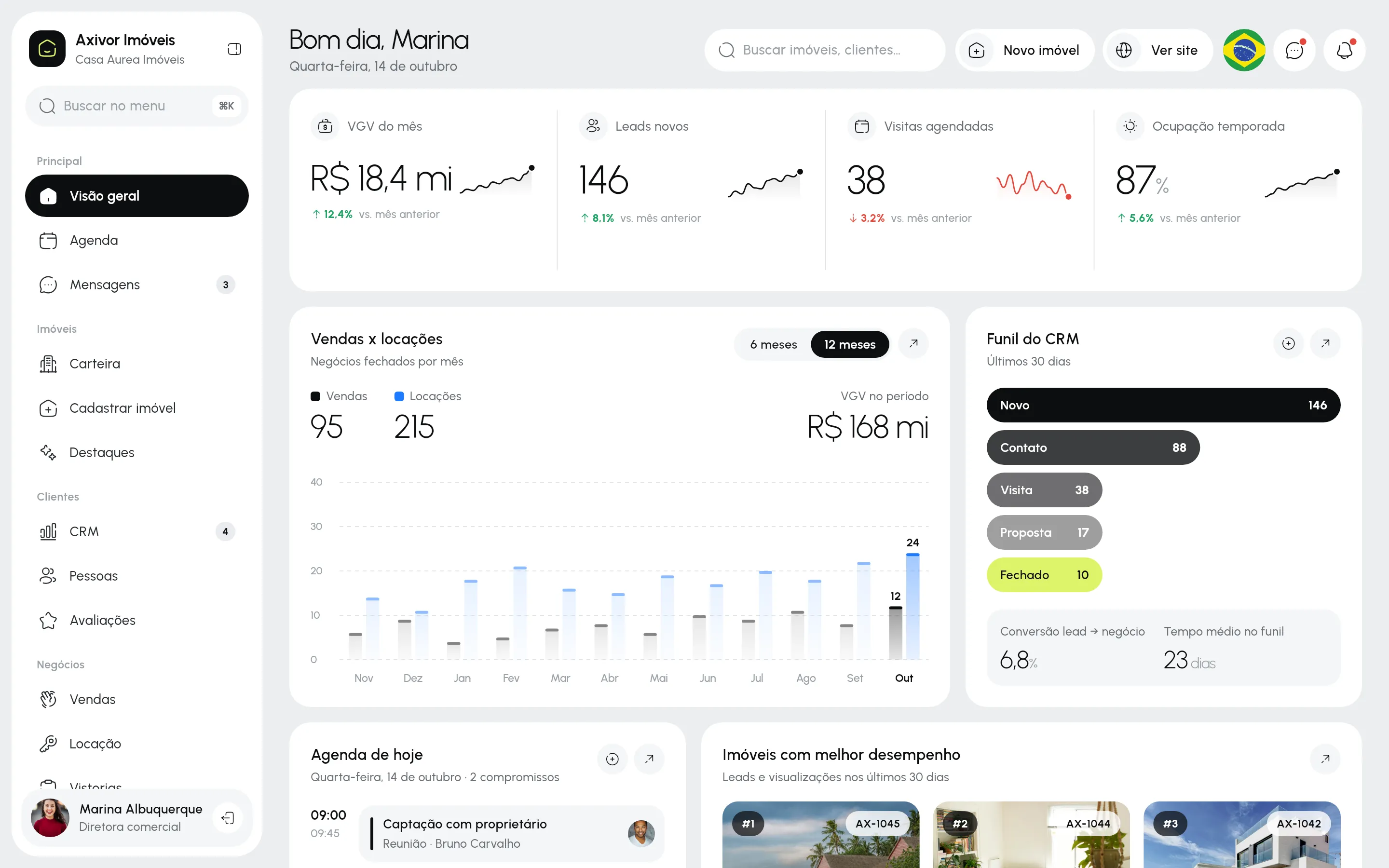Open Brazil language flag selector
1389x868 pixels.
pyautogui.click(x=1244, y=50)
